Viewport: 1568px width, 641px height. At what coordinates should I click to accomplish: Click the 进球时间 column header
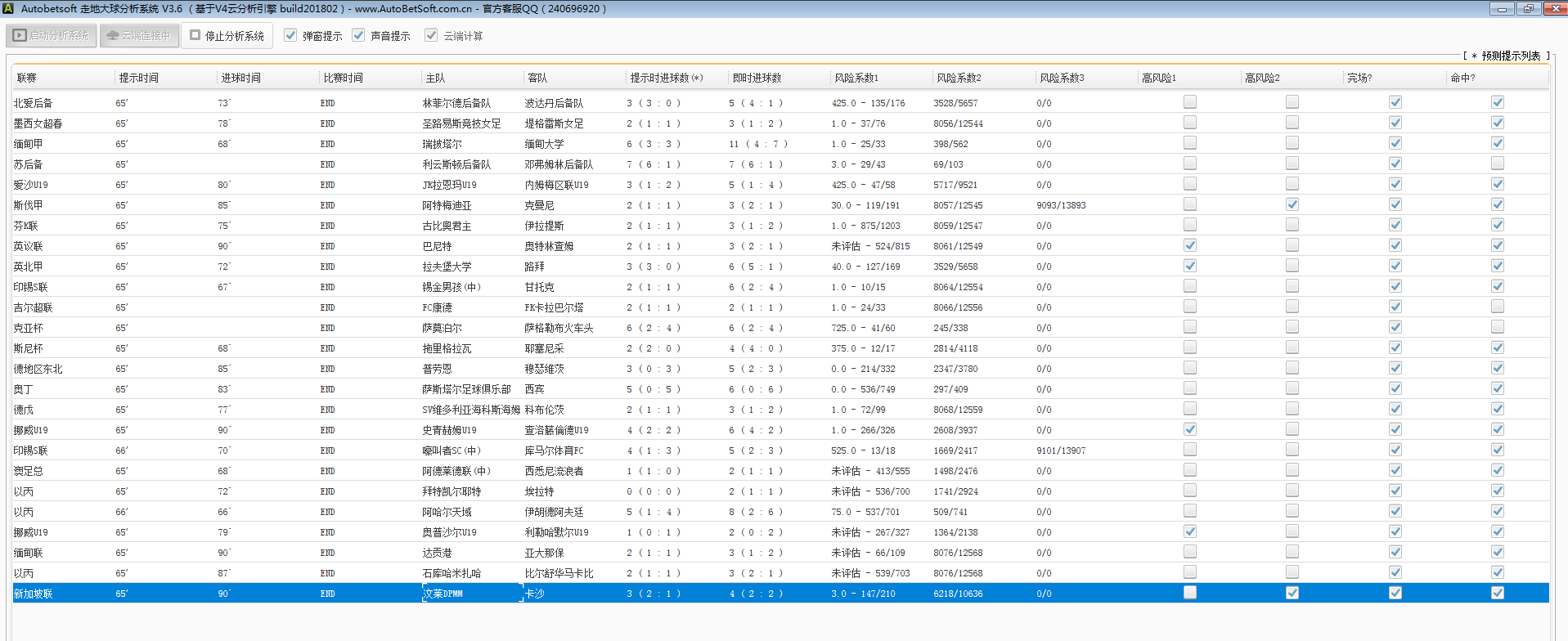240,78
